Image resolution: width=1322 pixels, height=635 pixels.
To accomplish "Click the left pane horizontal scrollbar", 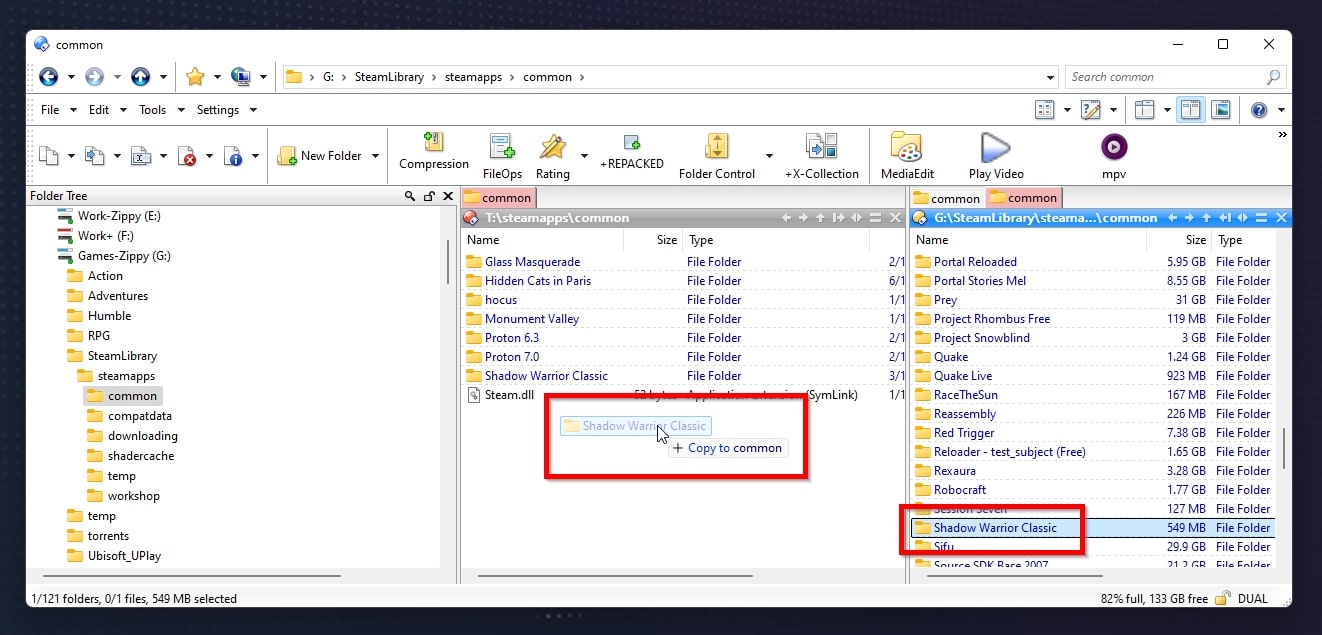I will (x=614, y=576).
